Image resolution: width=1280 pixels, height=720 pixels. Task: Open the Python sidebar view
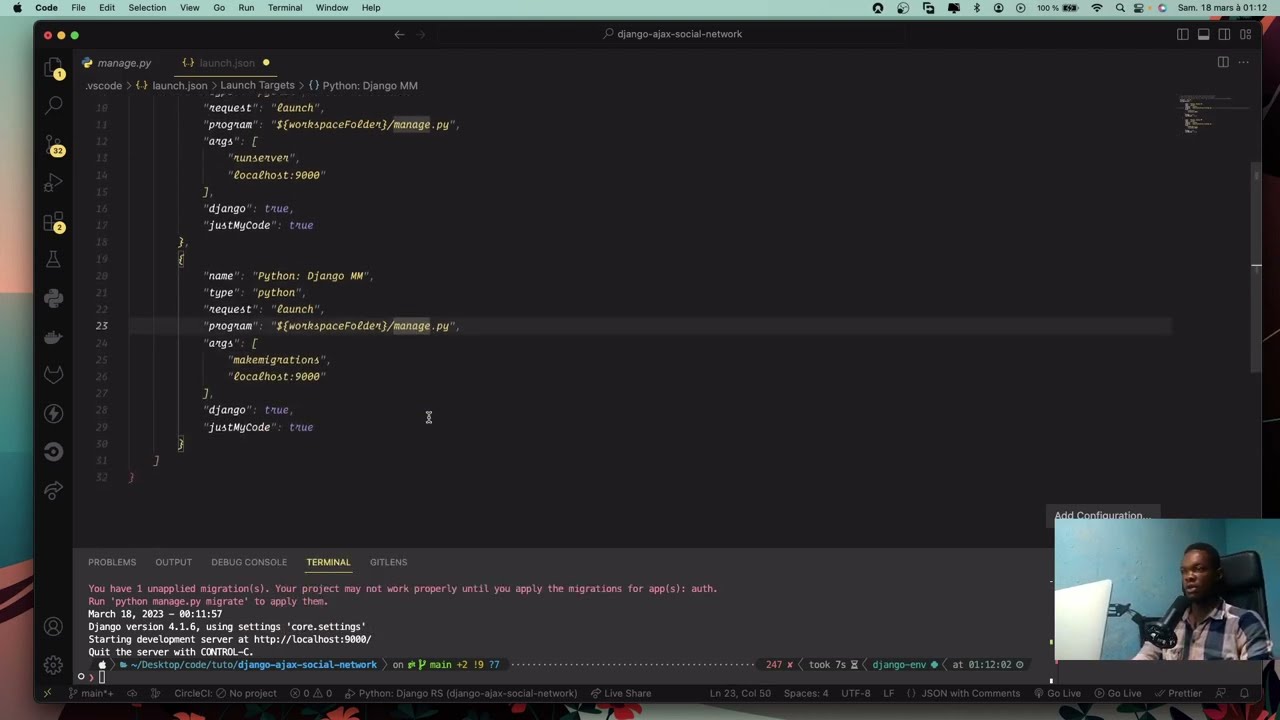[54, 298]
